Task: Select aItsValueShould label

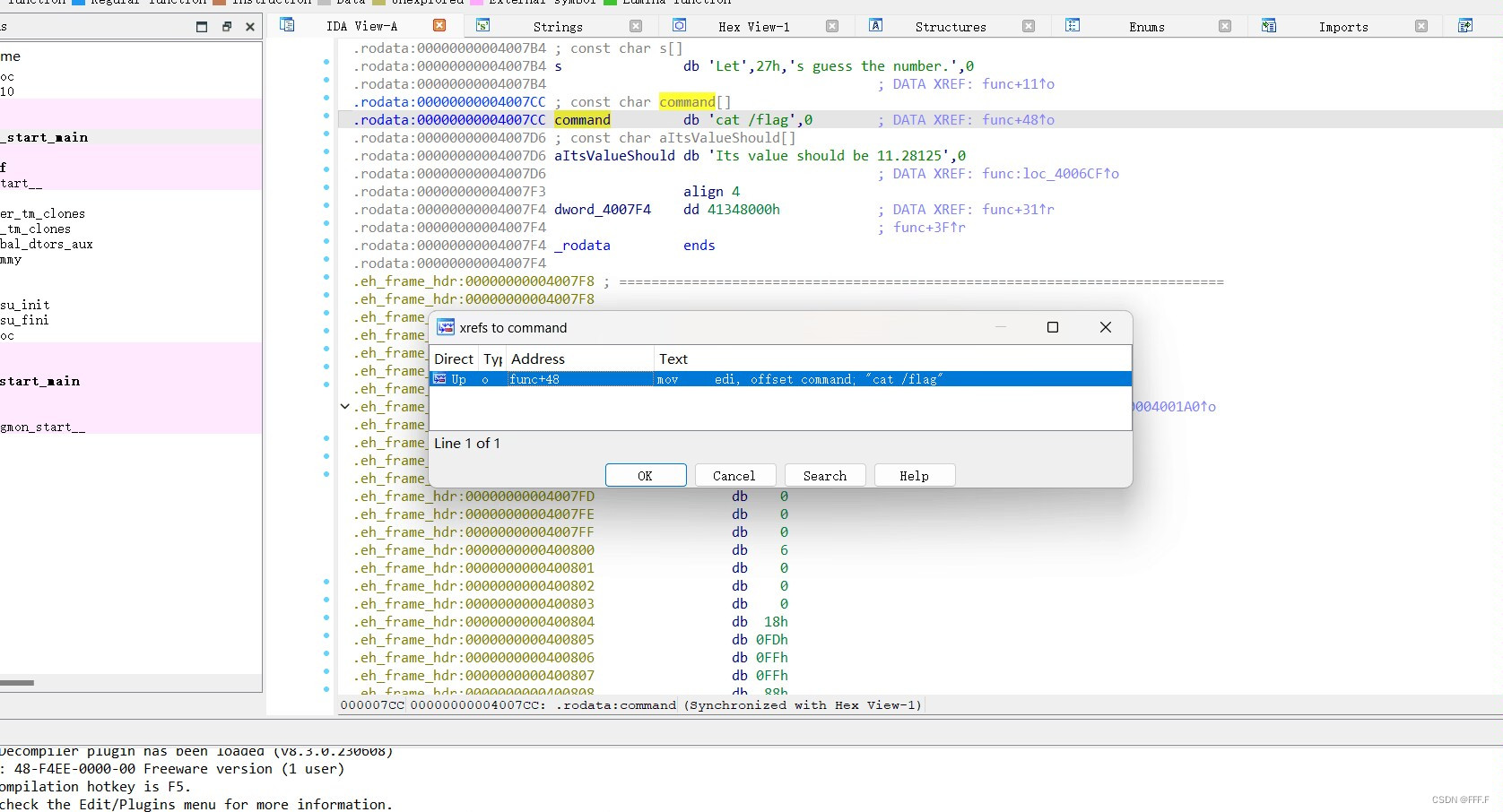Action: point(614,155)
